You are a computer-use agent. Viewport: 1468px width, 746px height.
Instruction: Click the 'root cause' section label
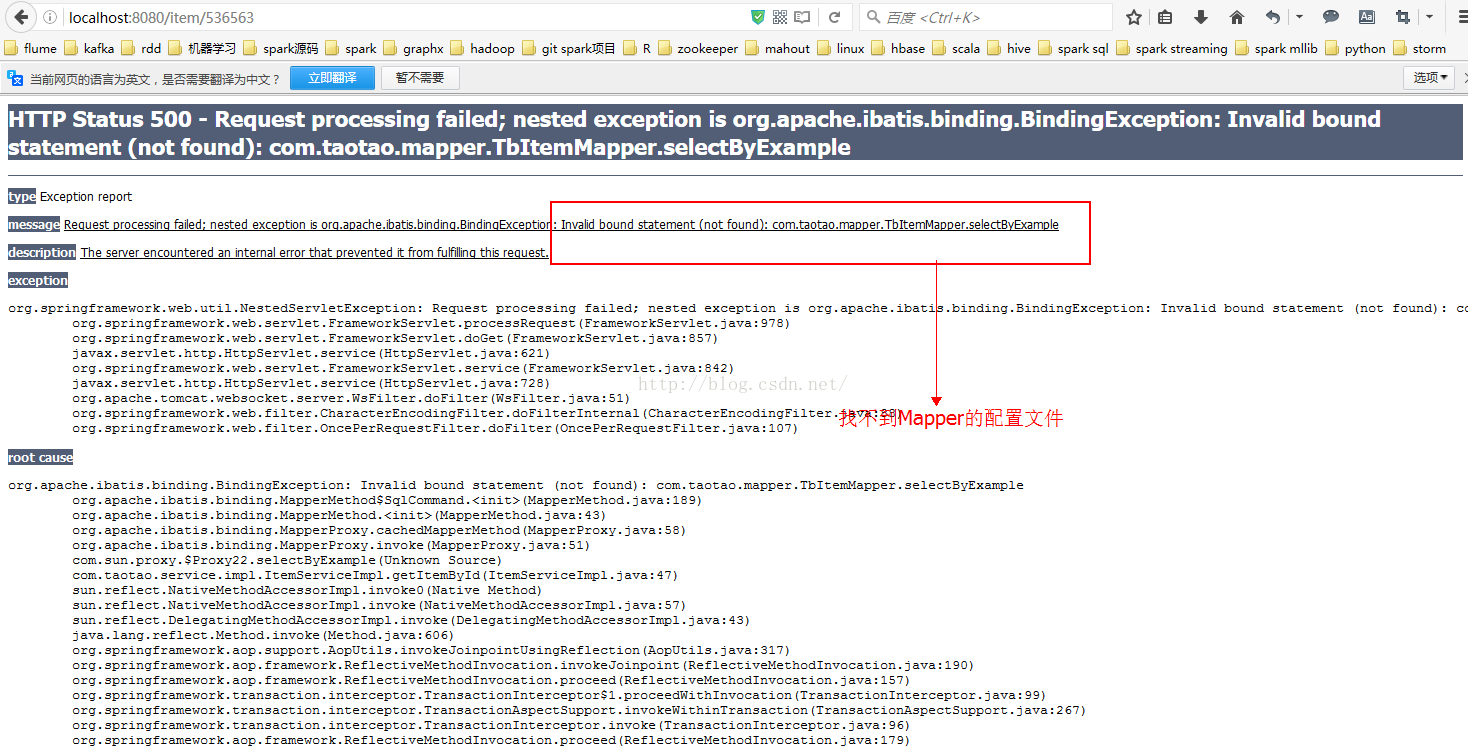point(41,458)
